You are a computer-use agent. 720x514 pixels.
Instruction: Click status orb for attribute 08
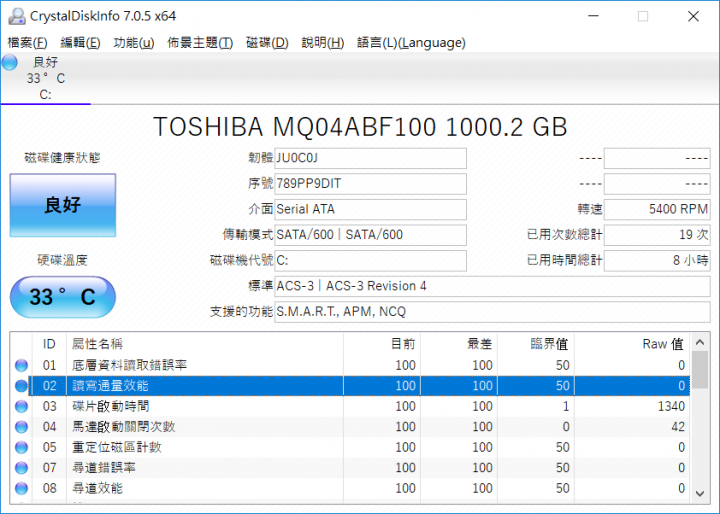21,488
